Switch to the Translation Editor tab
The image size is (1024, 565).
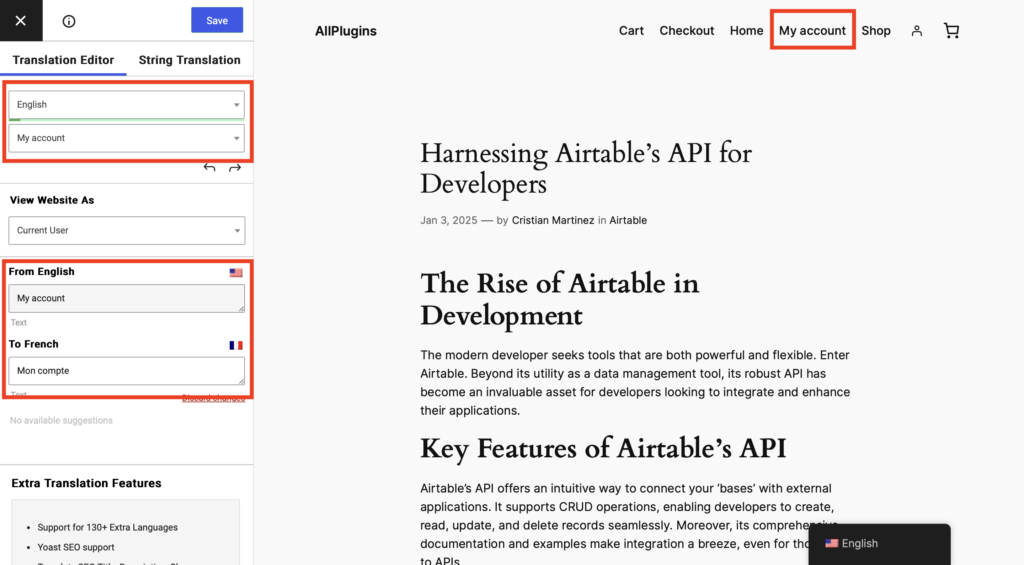[63, 60]
